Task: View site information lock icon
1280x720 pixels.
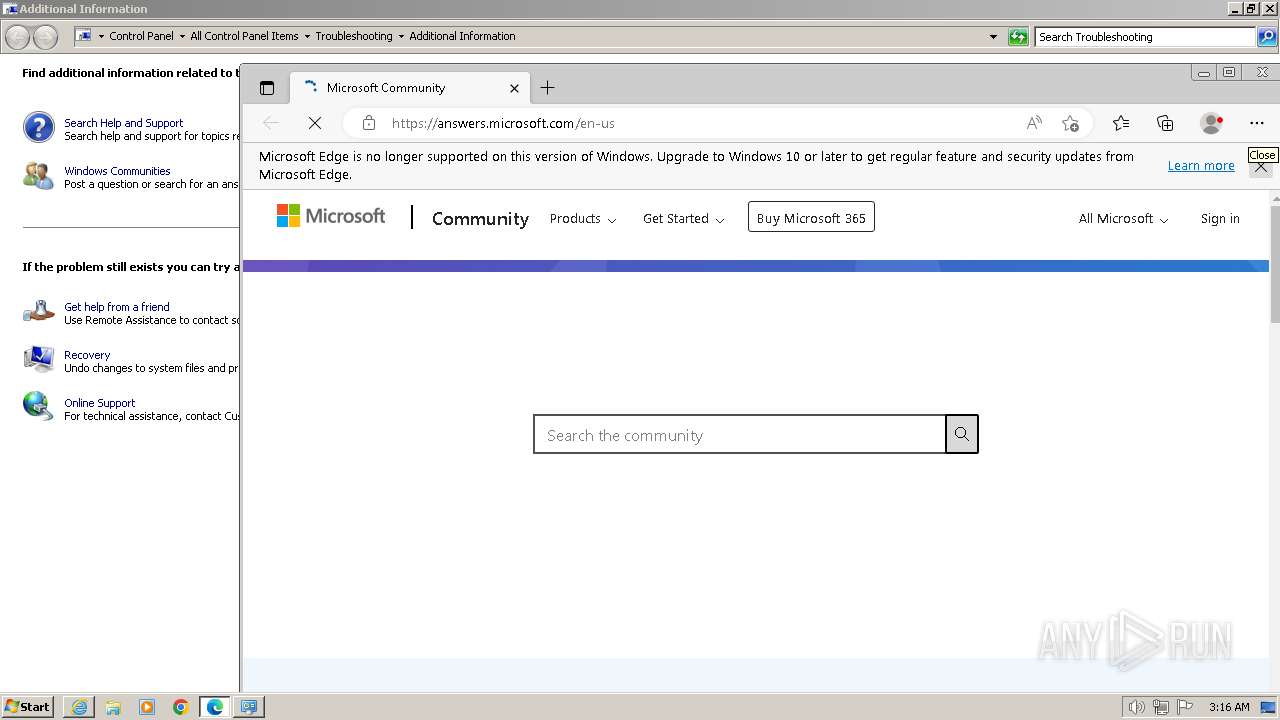Action: (369, 123)
